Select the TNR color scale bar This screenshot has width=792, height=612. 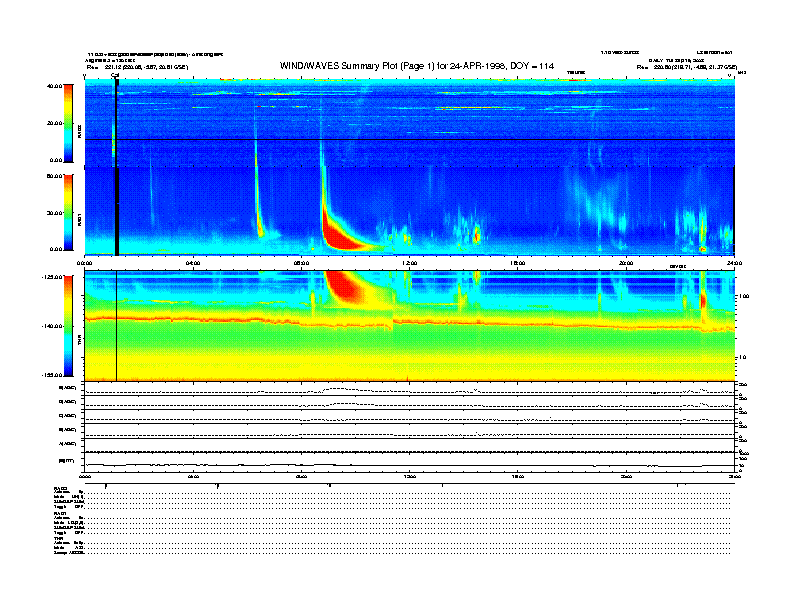[x=68, y=326]
